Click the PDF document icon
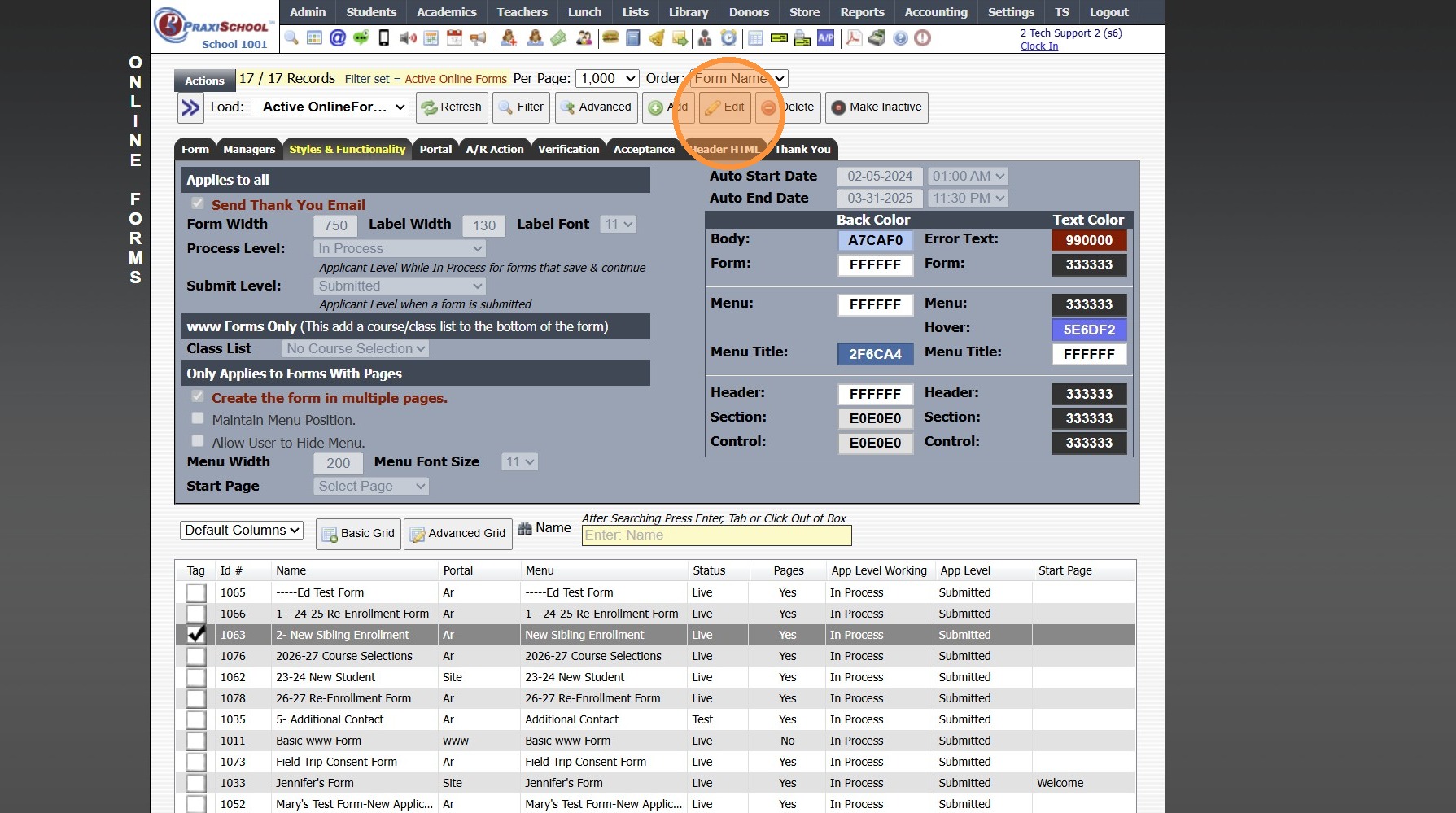Screen dimensions: 1456x813 pyautogui.click(x=854, y=38)
